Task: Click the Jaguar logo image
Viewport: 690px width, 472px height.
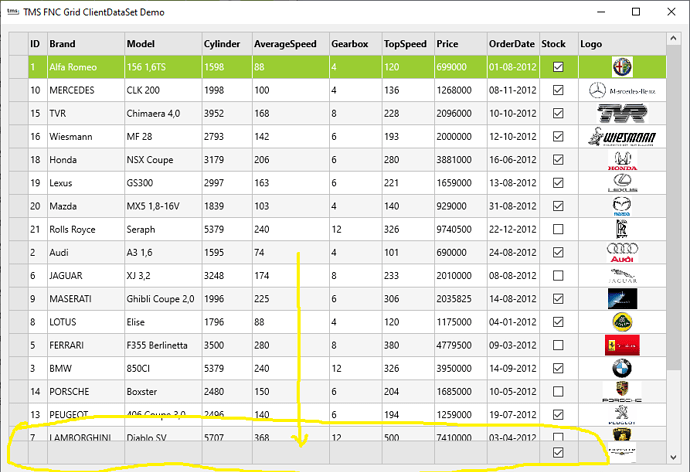Action: [x=622, y=276]
